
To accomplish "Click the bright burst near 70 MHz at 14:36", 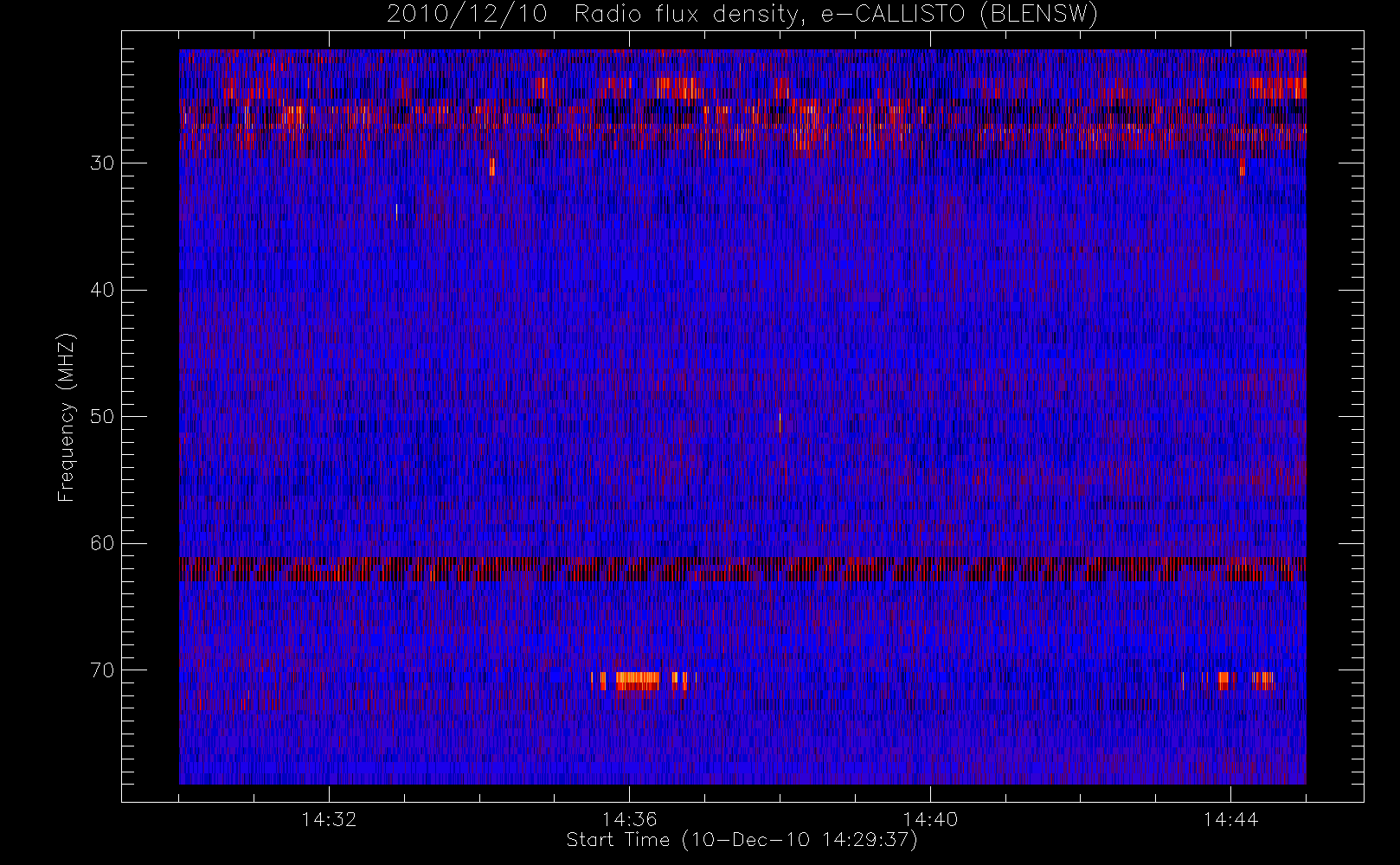I will coord(638,681).
